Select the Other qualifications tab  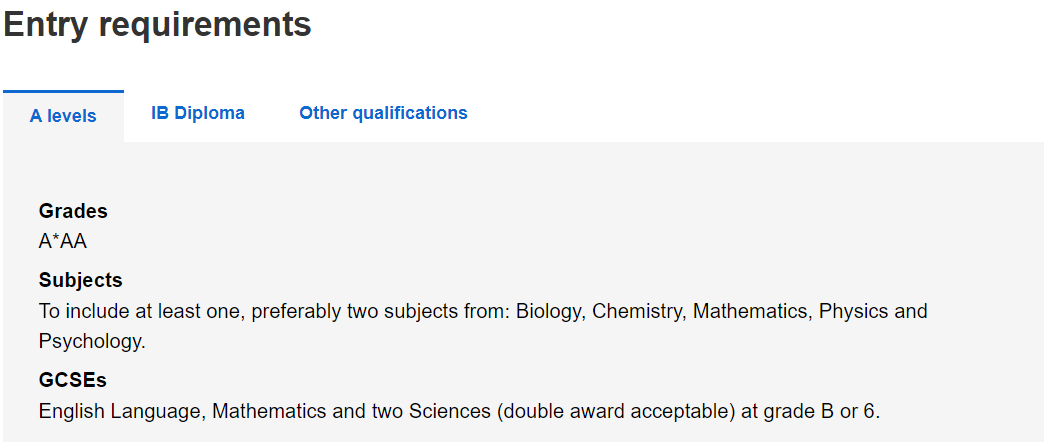coord(384,113)
